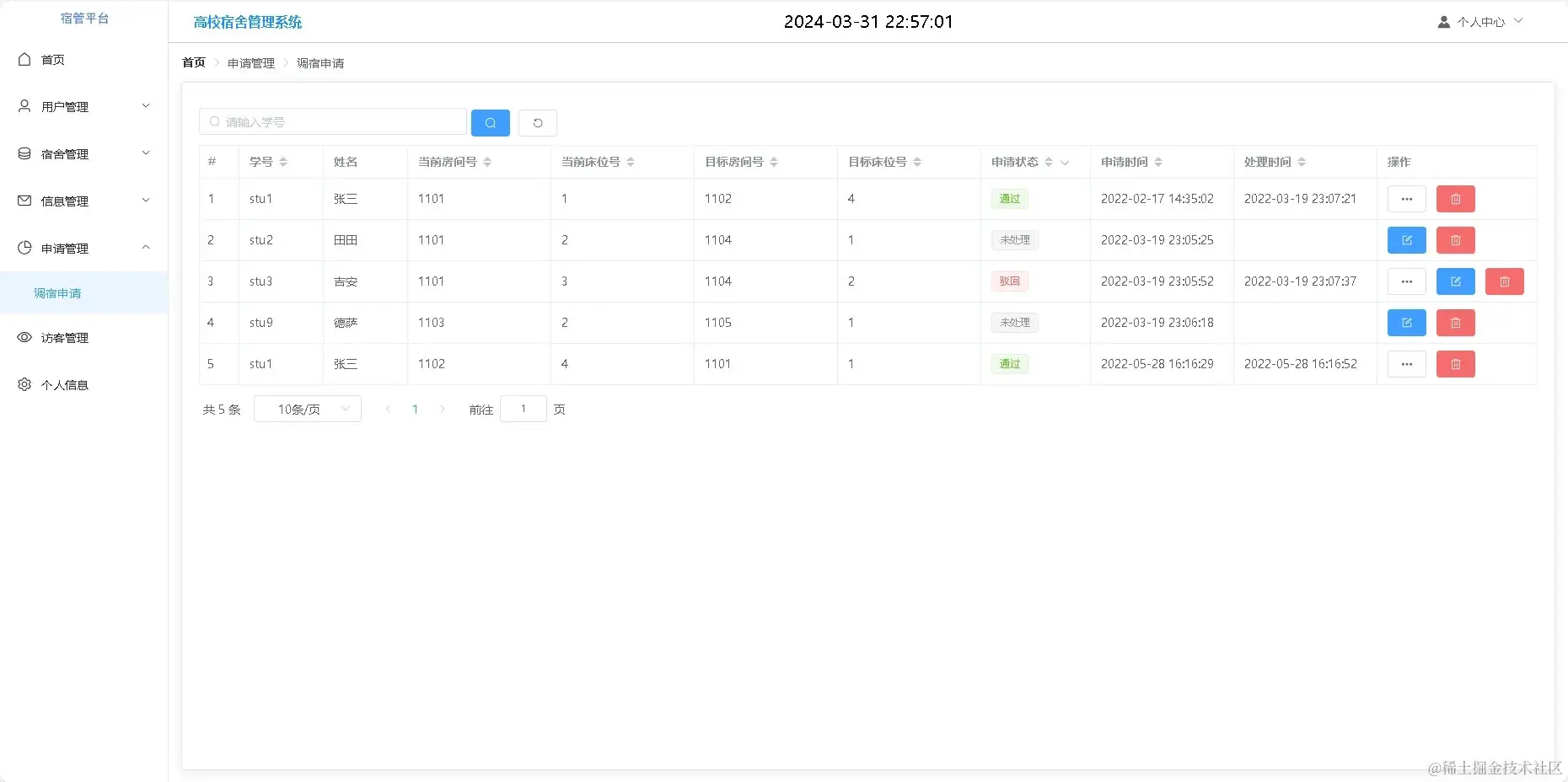The image size is (1568, 782).
Task: Open more options for the 2022-02-17 14:35:02 row
Action: coord(1406,199)
